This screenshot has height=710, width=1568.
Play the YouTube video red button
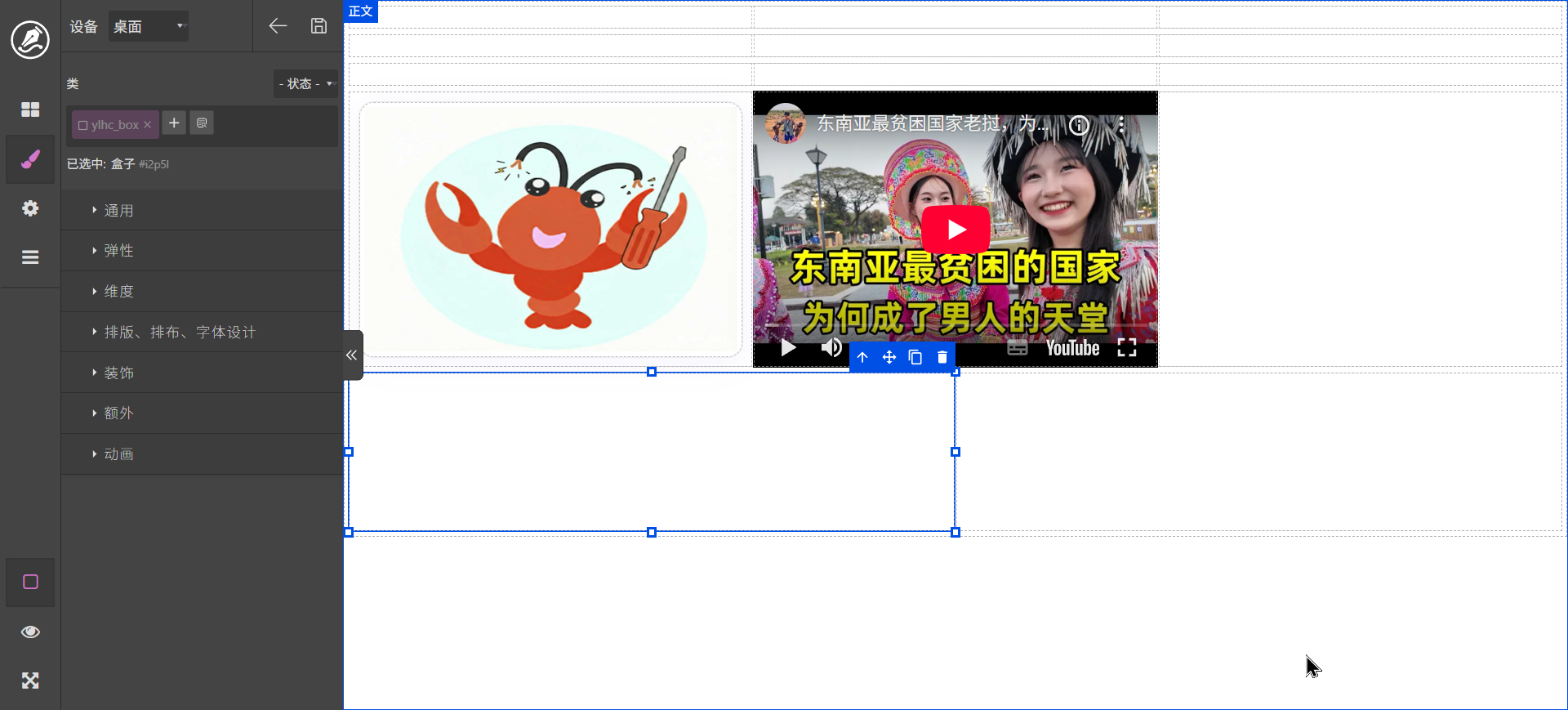point(955,230)
